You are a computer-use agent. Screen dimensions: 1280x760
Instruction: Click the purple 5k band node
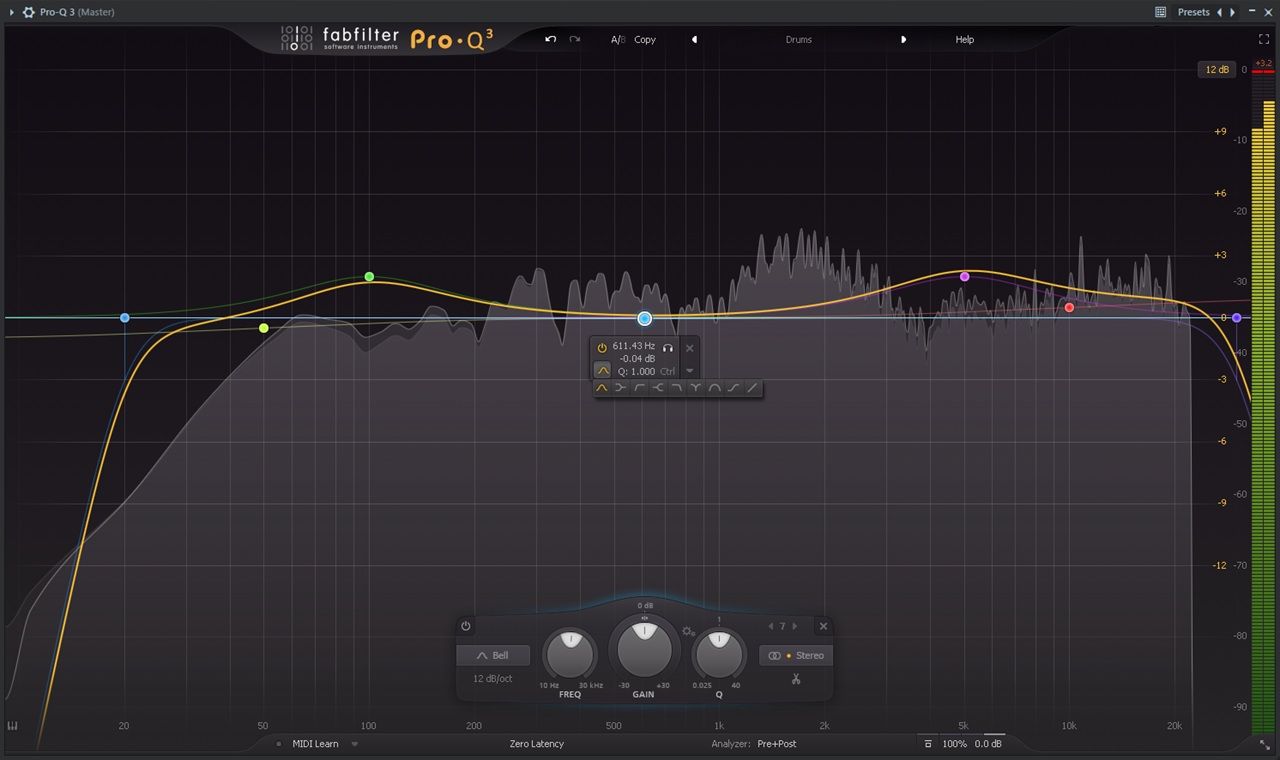click(x=965, y=277)
